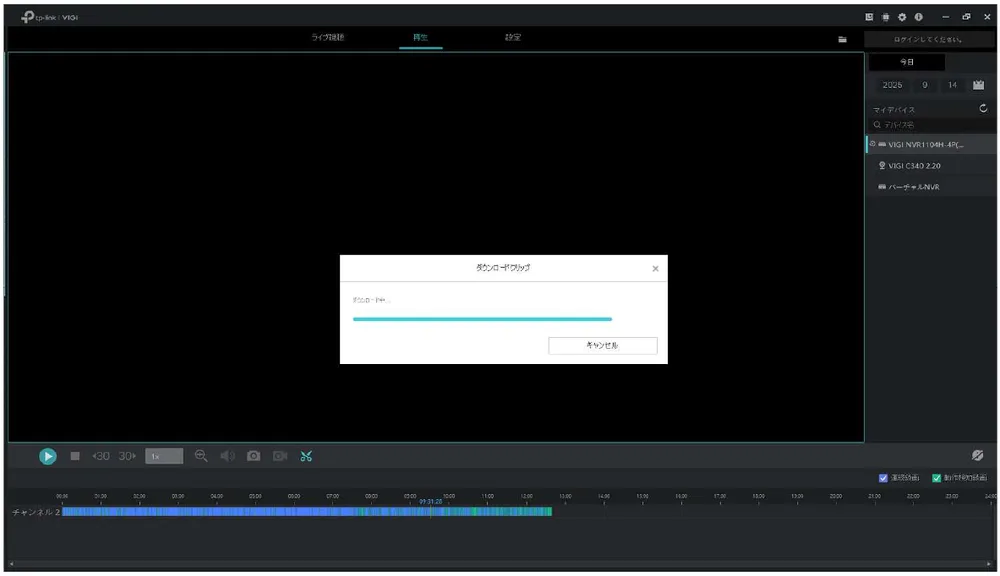
Task: Click the 今日 today button
Action: [x=906, y=62]
